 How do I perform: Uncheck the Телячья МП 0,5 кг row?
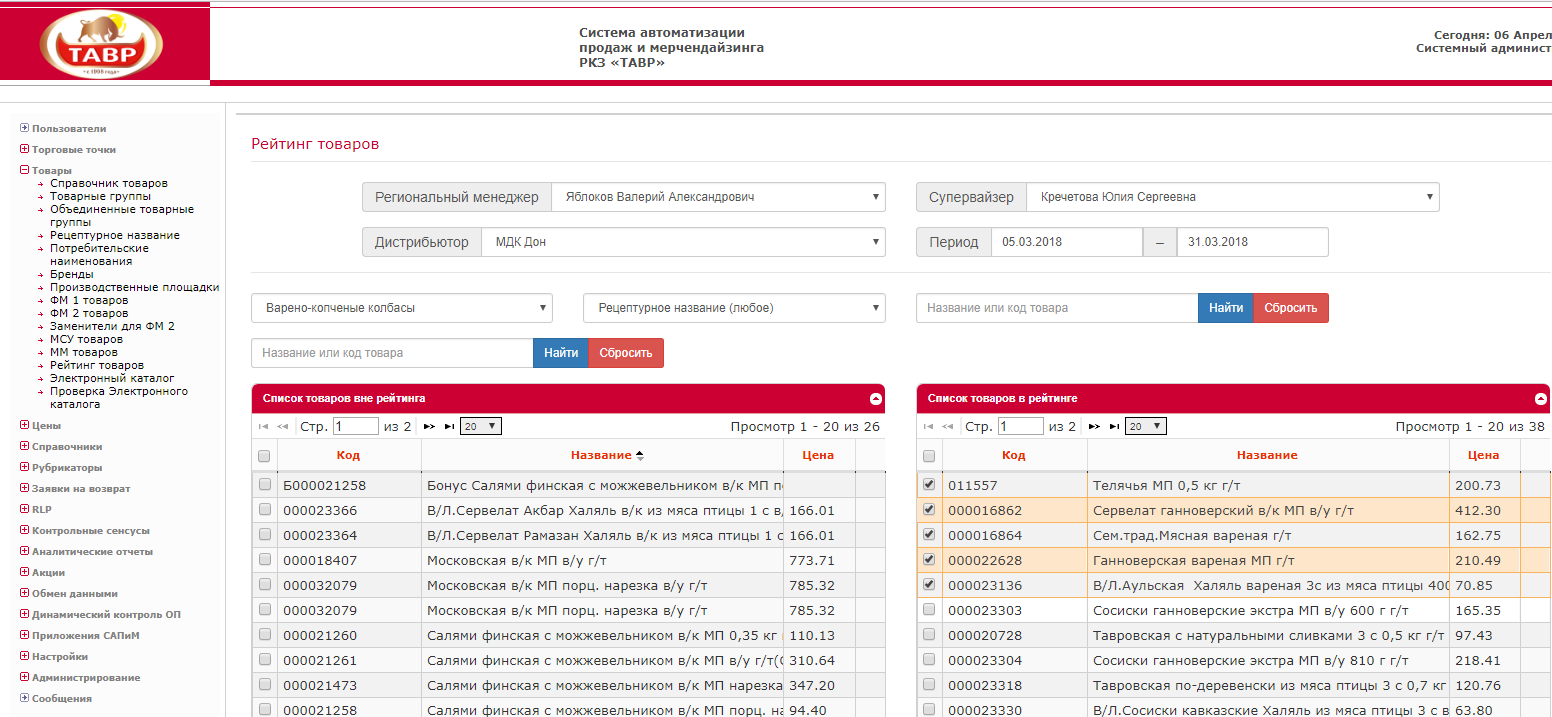click(930, 485)
